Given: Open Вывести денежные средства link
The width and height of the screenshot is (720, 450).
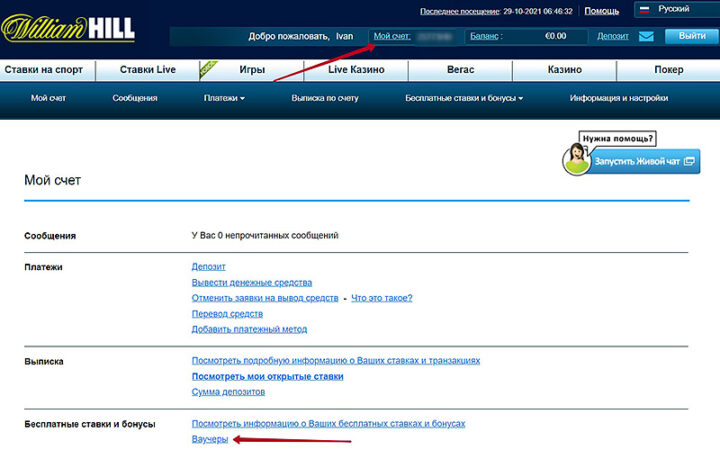Looking at the screenshot, I should pyautogui.click(x=251, y=282).
